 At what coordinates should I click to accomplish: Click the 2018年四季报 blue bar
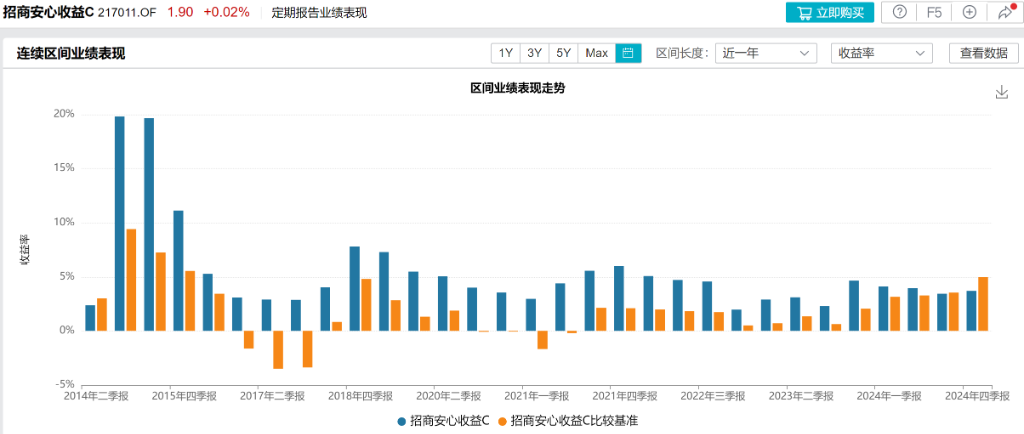pyautogui.click(x=355, y=288)
